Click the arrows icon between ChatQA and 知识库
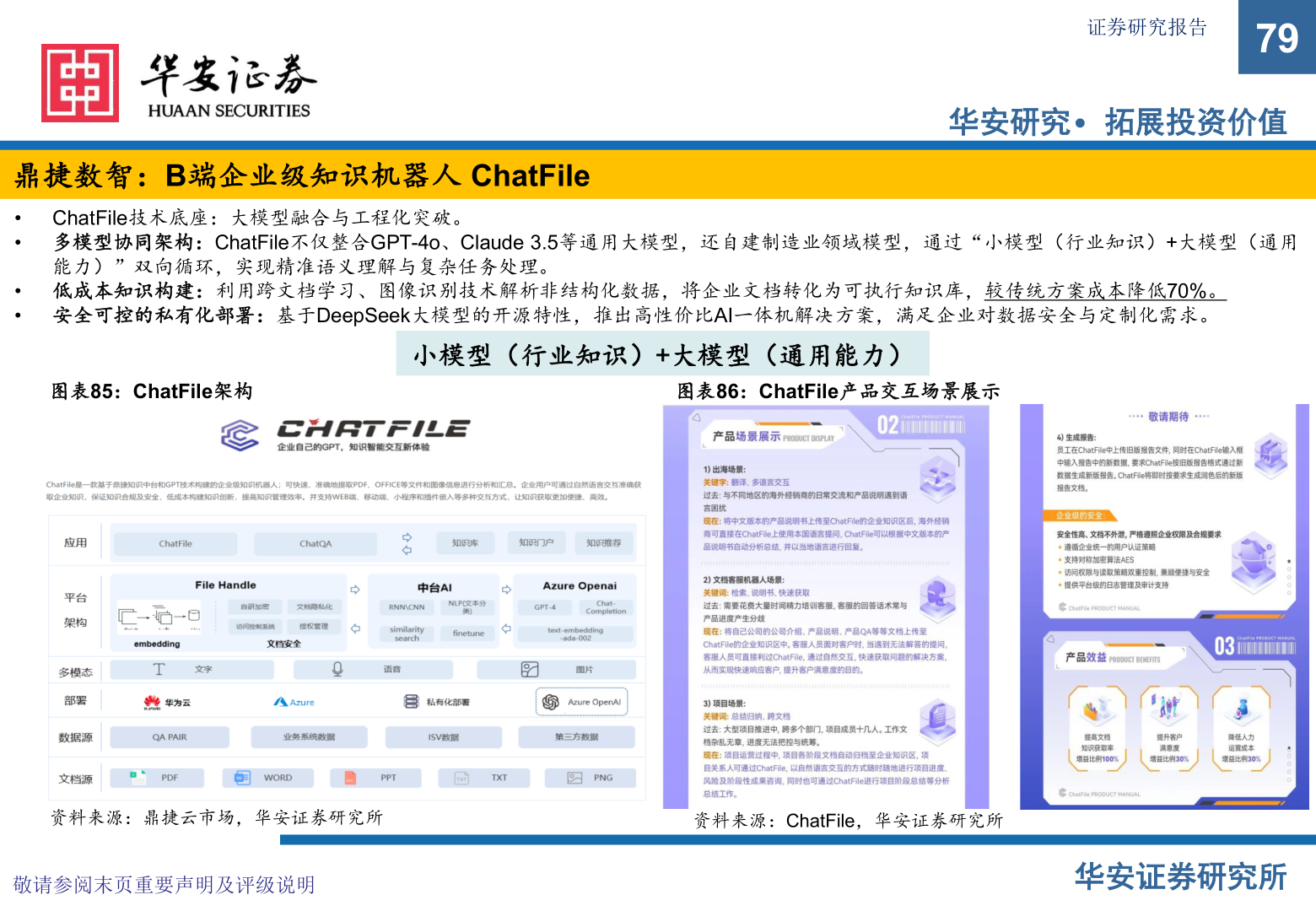This screenshot has width=1316, height=911. point(407,543)
